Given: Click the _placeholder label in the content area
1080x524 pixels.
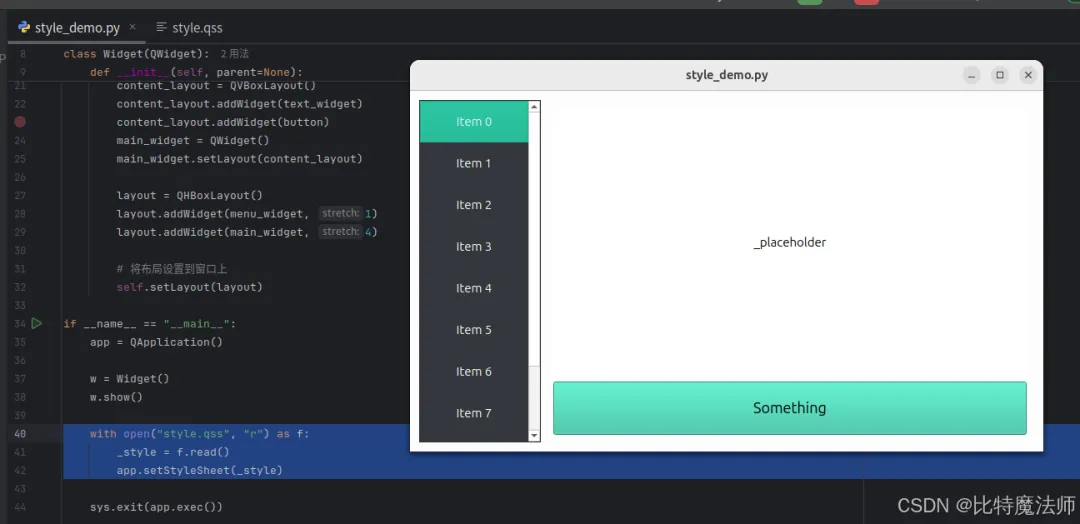Looking at the screenshot, I should [x=789, y=242].
